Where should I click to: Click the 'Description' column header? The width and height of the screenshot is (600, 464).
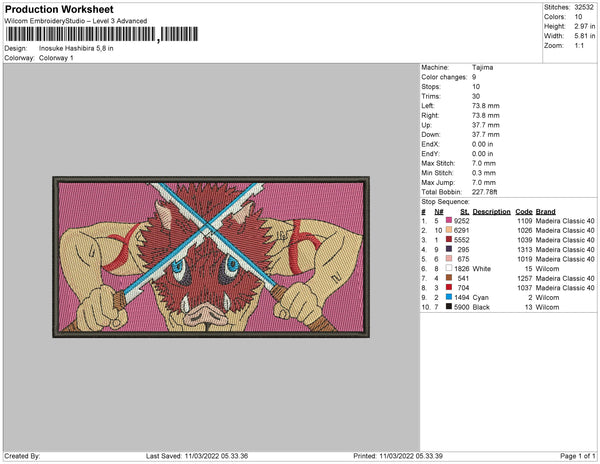pos(491,212)
